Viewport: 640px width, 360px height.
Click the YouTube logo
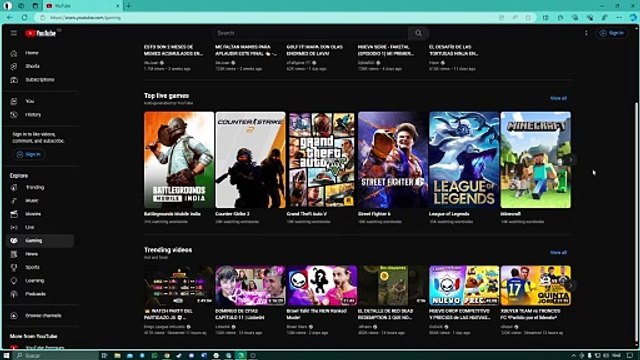(x=40, y=33)
